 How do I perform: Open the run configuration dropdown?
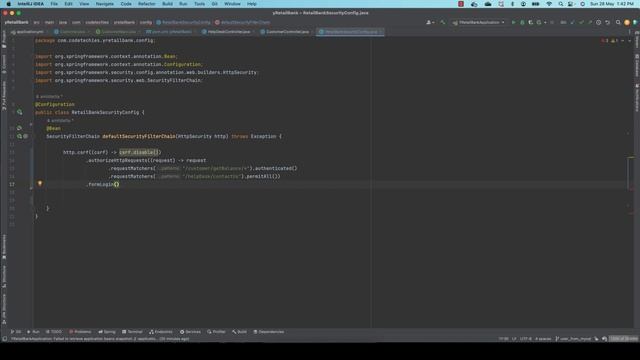[x=478, y=22]
